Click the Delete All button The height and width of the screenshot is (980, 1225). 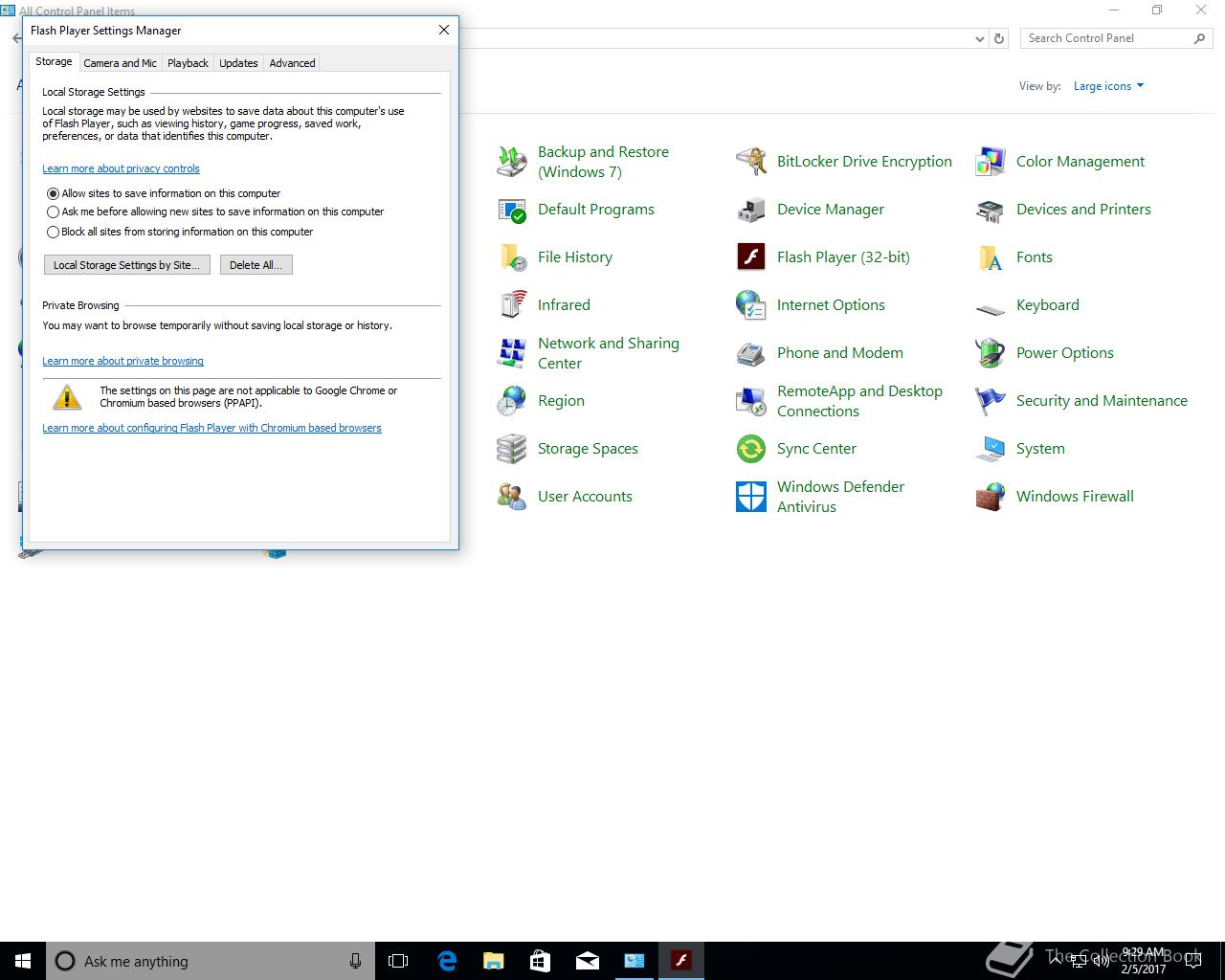pos(256,265)
